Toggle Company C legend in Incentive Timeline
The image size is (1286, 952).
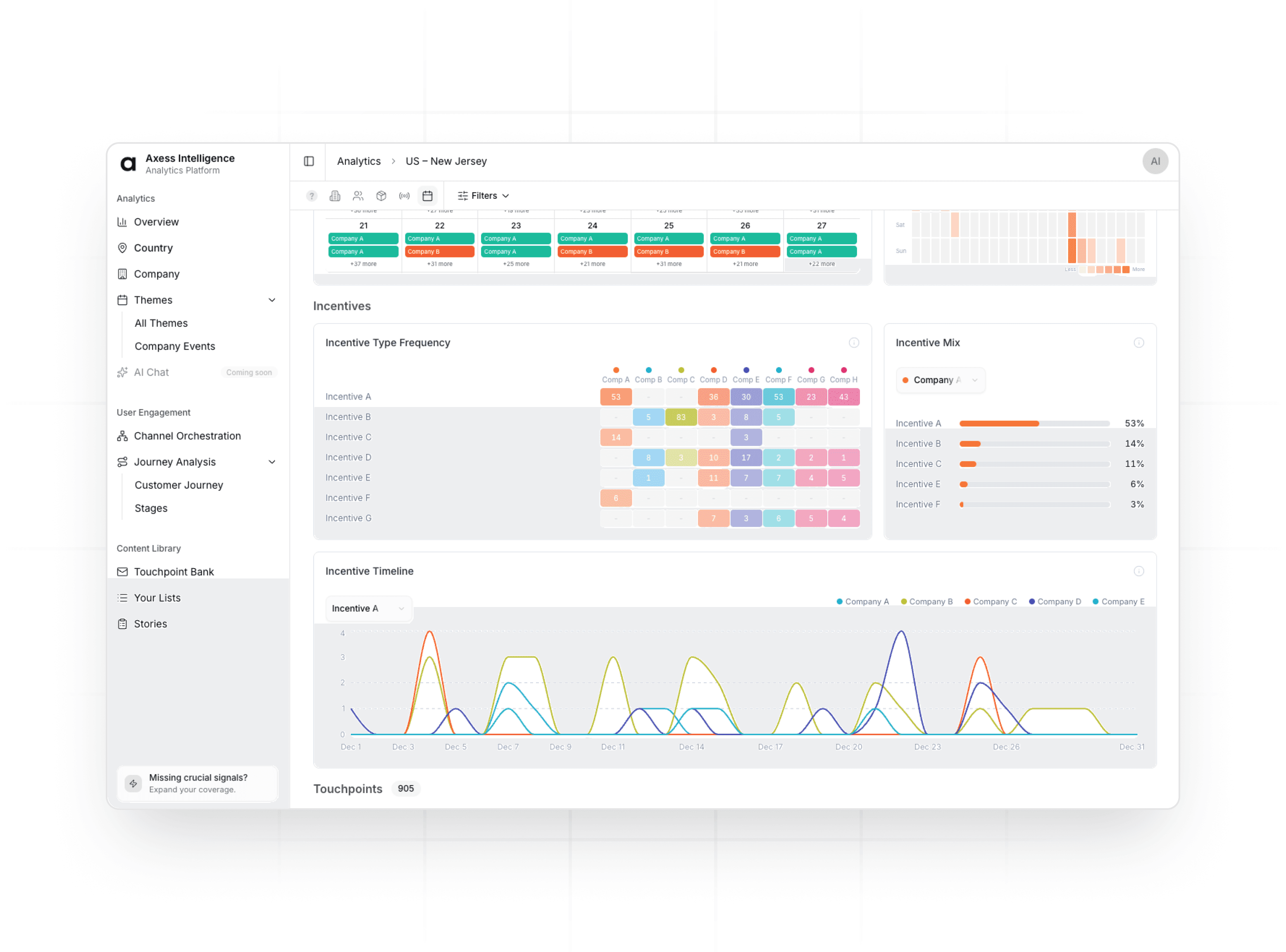point(991,602)
